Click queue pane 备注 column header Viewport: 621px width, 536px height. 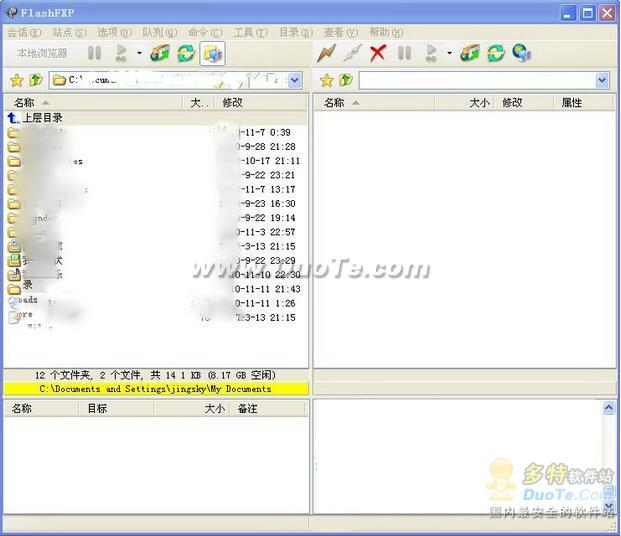click(x=268, y=408)
